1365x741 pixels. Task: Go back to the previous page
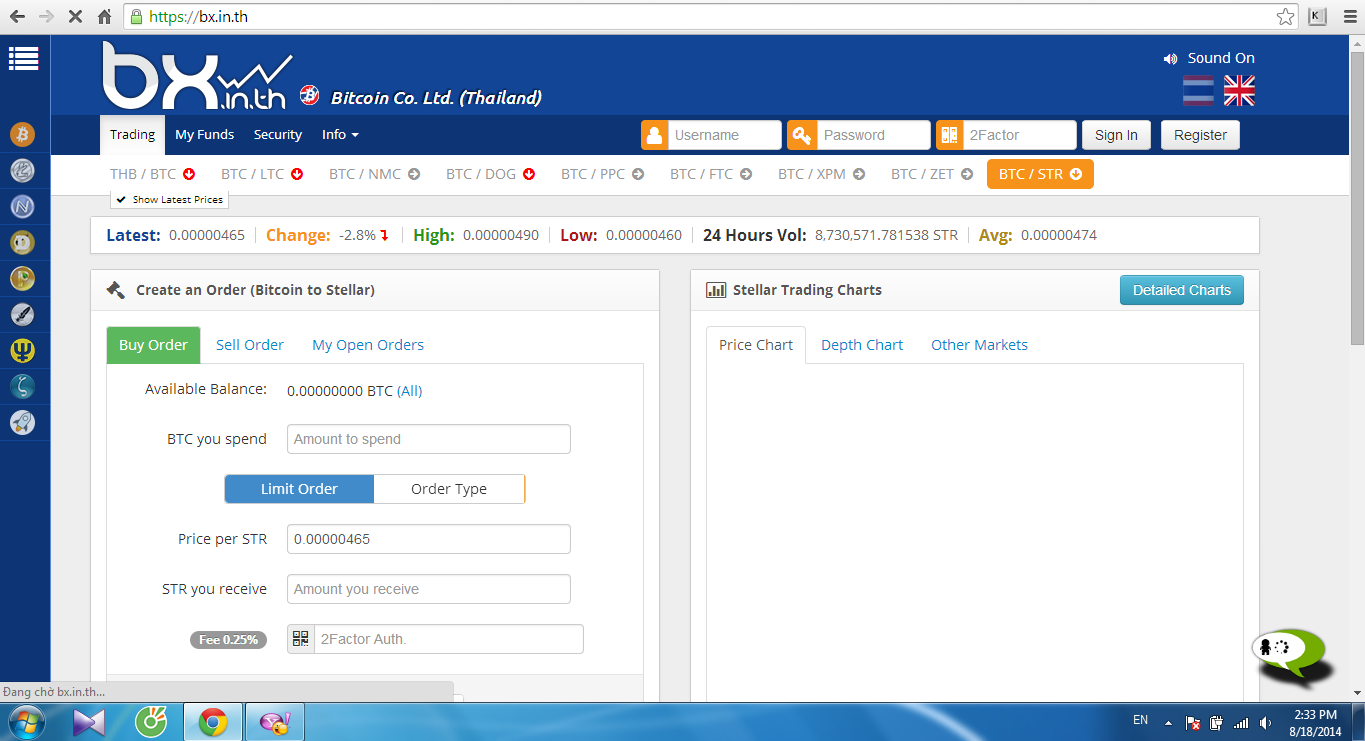[x=17, y=17]
